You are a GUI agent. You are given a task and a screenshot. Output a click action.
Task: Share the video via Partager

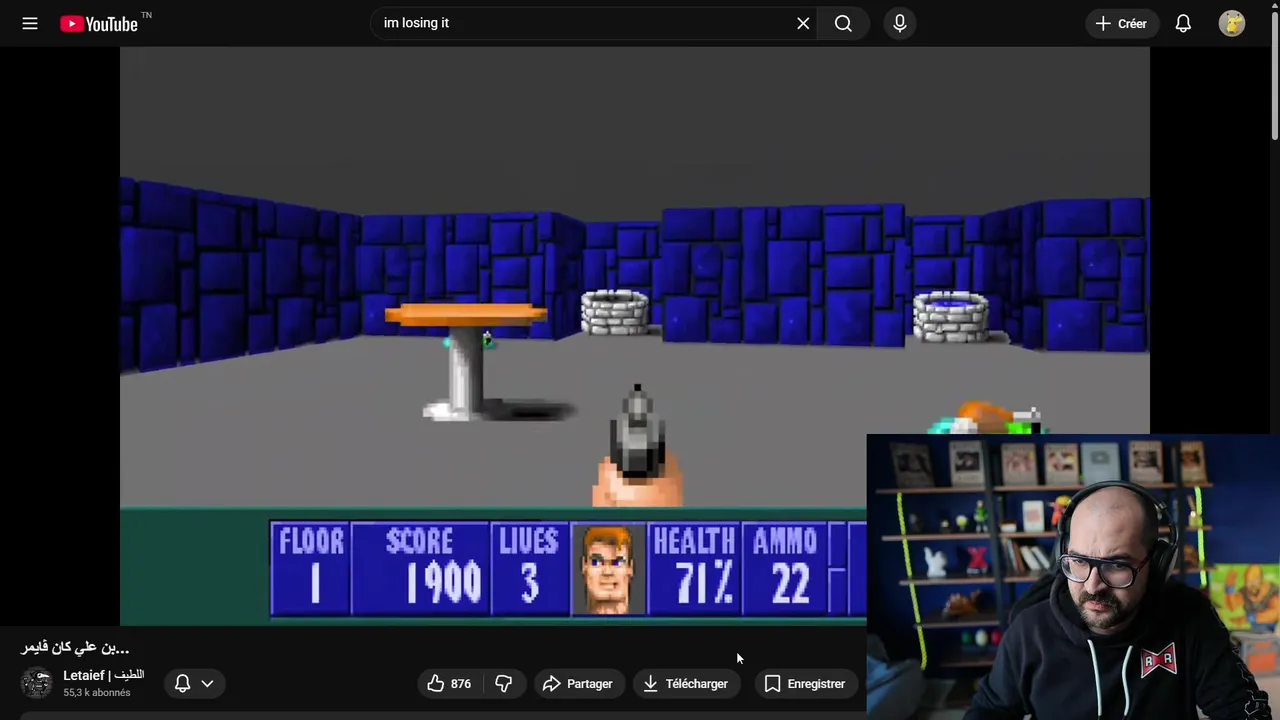coord(578,683)
